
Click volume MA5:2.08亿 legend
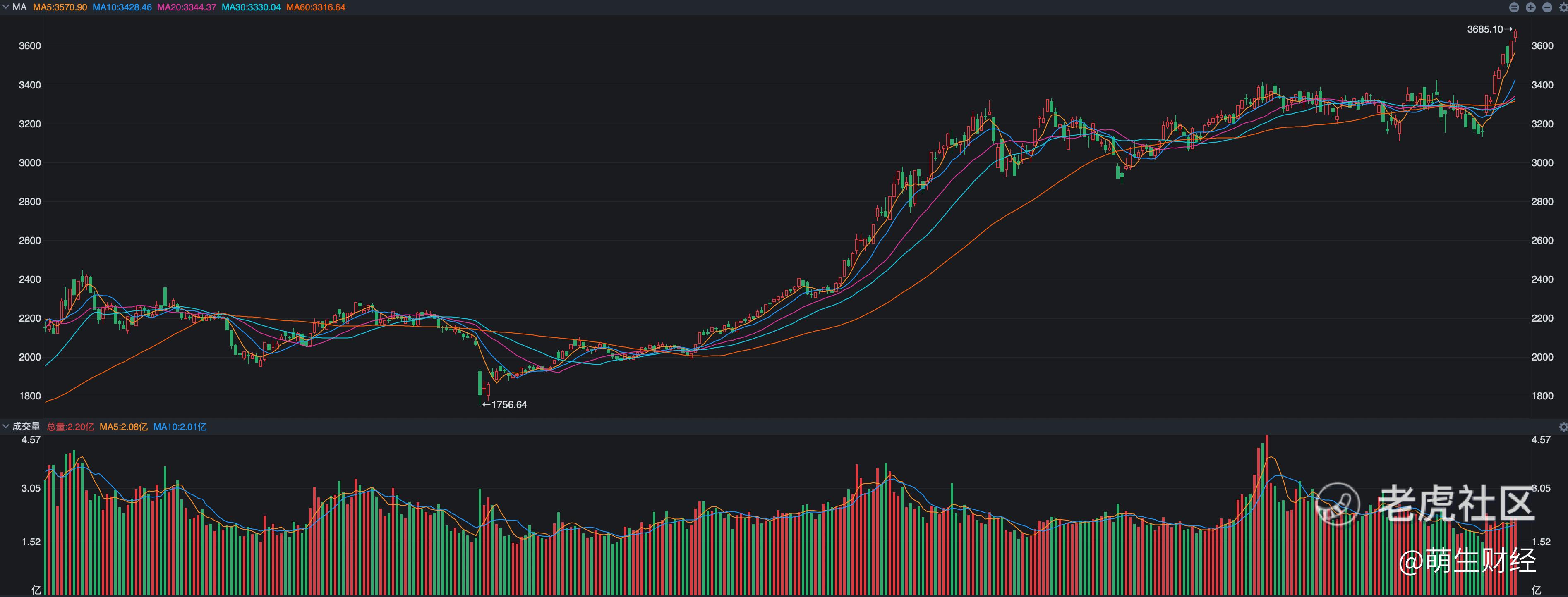click(x=124, y=427)
